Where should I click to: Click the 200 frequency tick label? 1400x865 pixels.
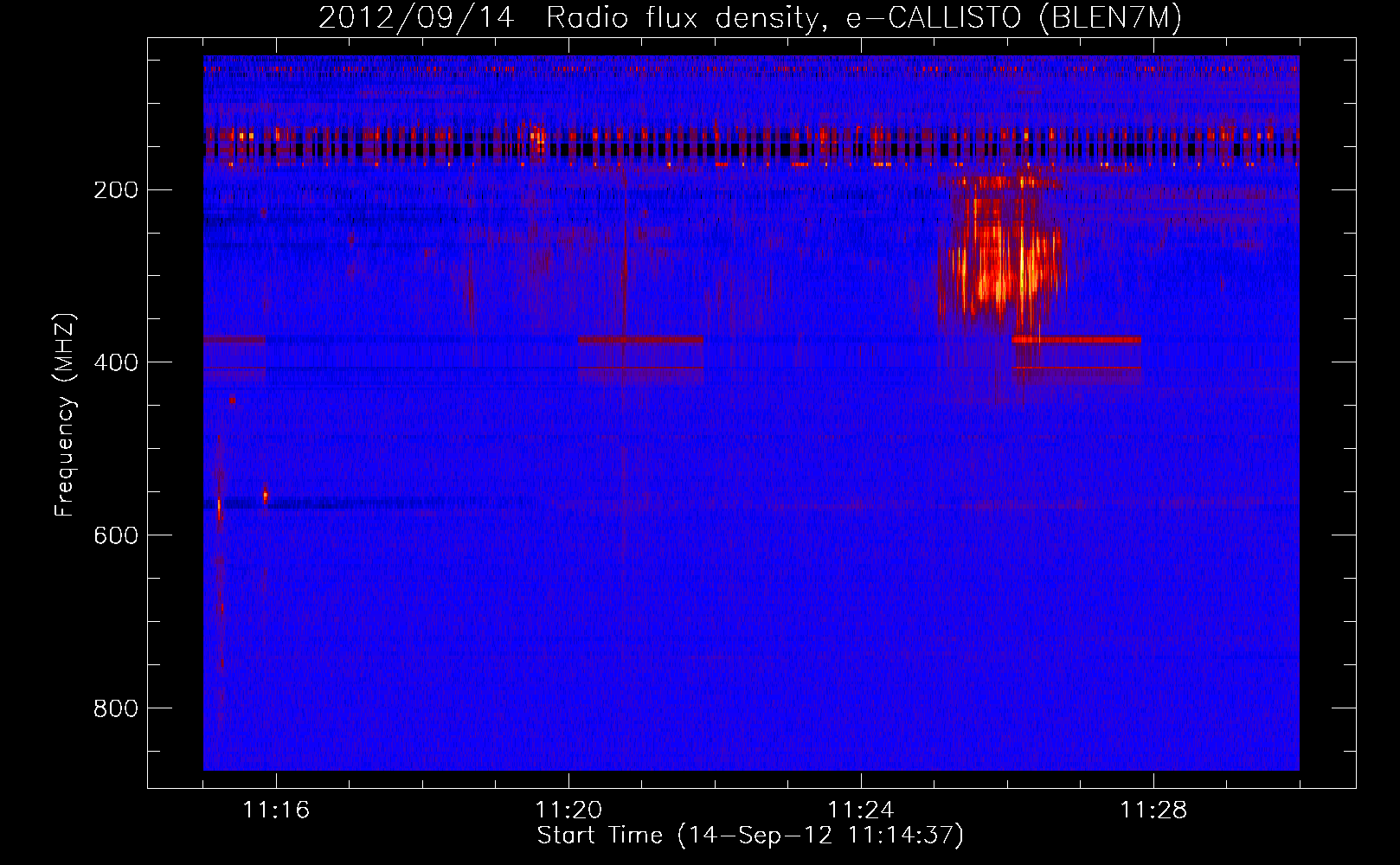pos(116,189)
